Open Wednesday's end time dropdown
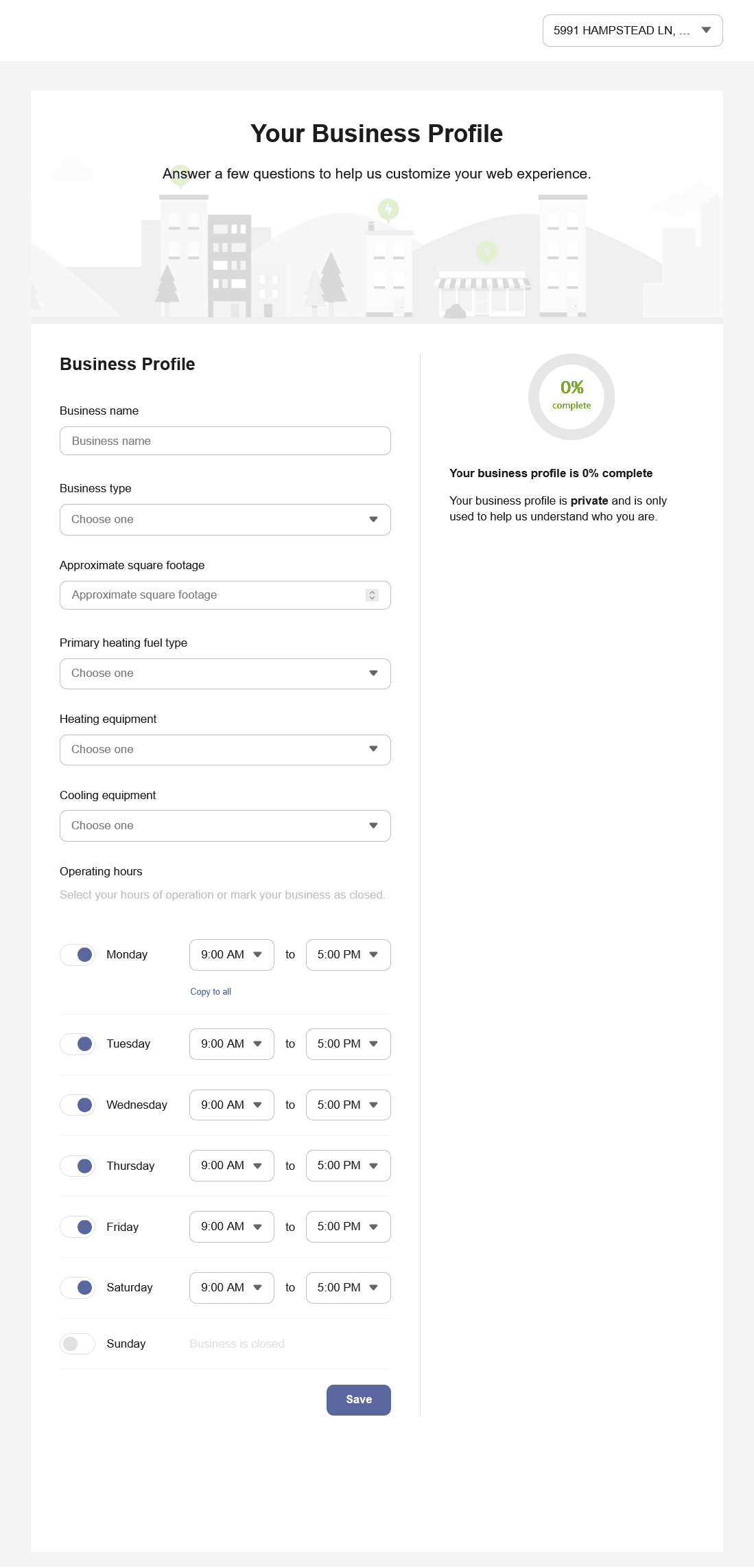Screen dimensions: 754x1568 click(x=348, y=1105)
